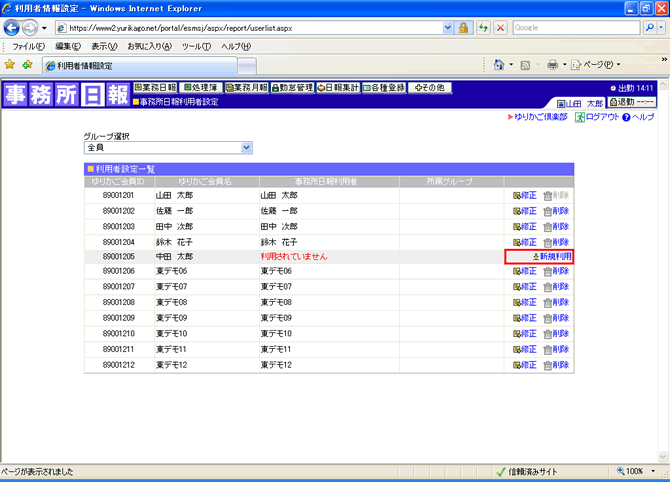Screen dimensions: 670x482
Task: Open the 100% zoom level dropdown
Action: tap(653, 471)
